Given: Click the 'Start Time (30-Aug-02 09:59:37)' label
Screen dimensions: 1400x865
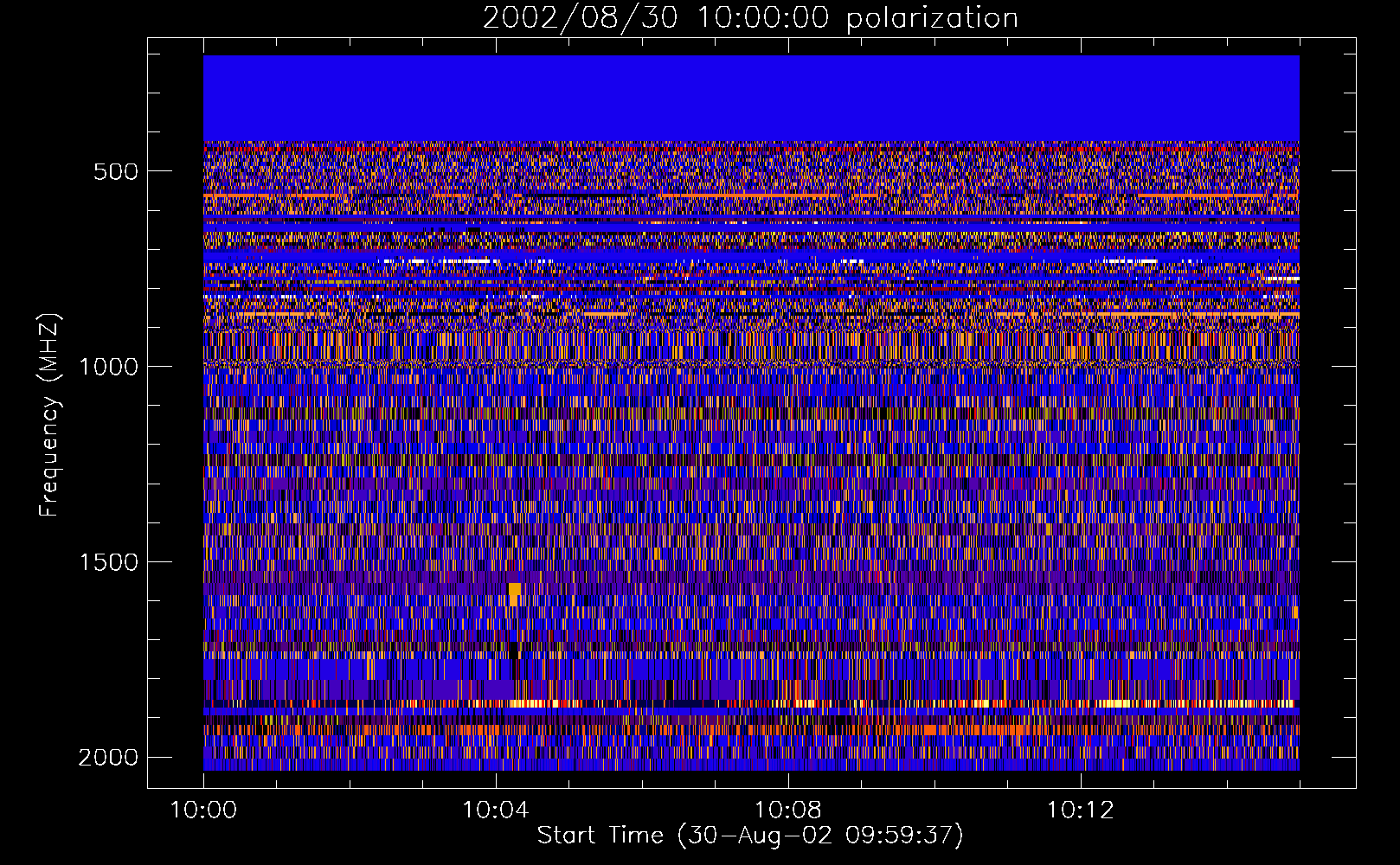Looking at the screenshot, I should click(750, 836).
